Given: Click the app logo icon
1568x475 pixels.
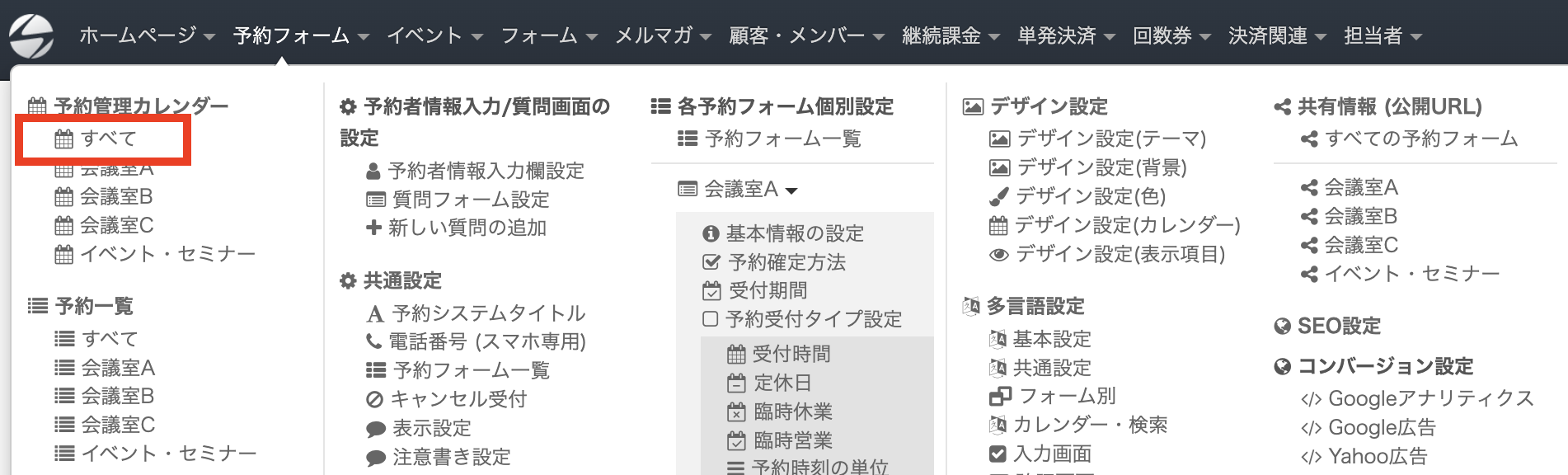Looking at the screenshot, I should click(31, 35).
